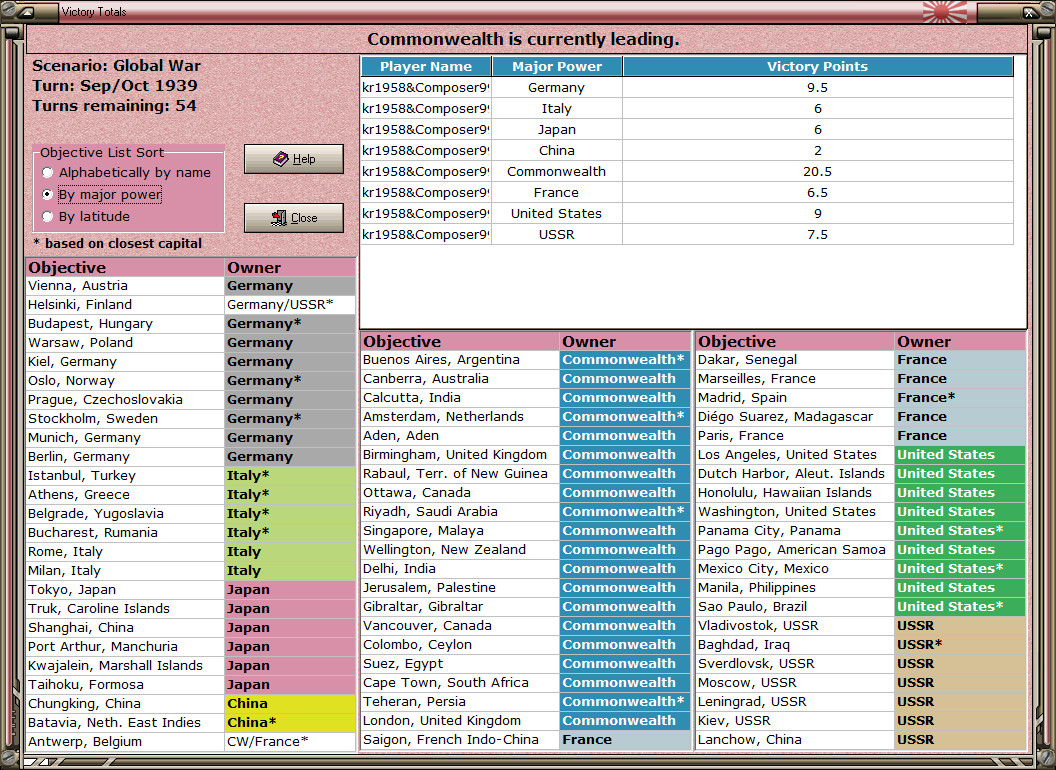Select the United States row in victory table
The height and width of the screenshot is (770, 1056).
tap(687, 214)
